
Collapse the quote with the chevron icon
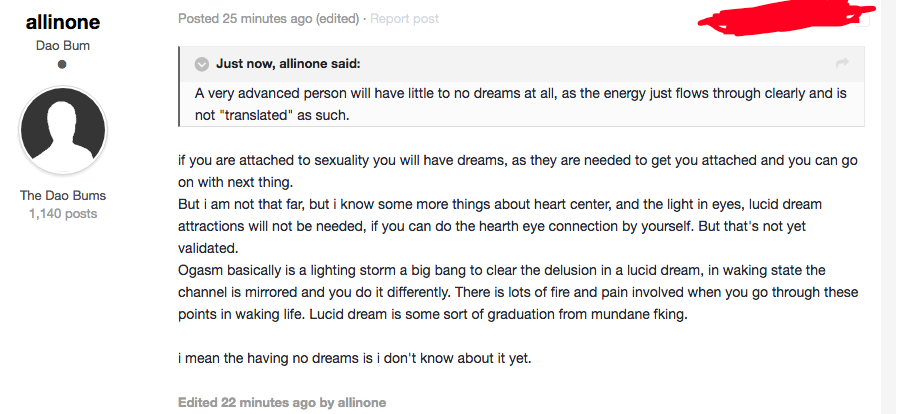201,64
